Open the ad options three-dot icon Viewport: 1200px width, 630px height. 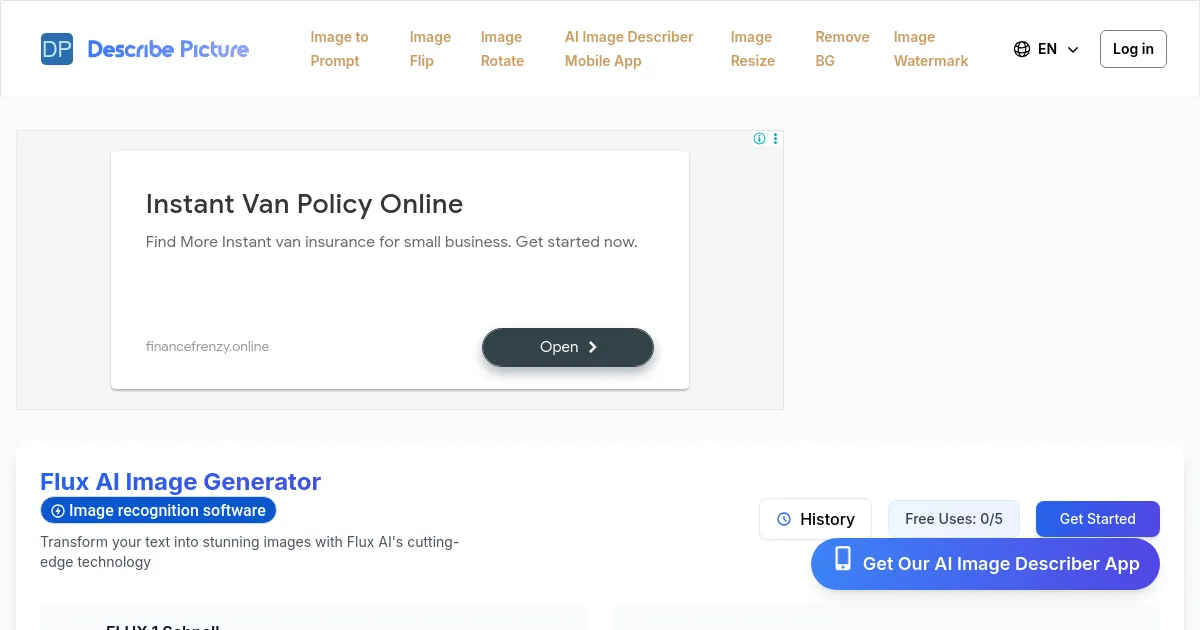pyautogui.click(x=775, y=139)
